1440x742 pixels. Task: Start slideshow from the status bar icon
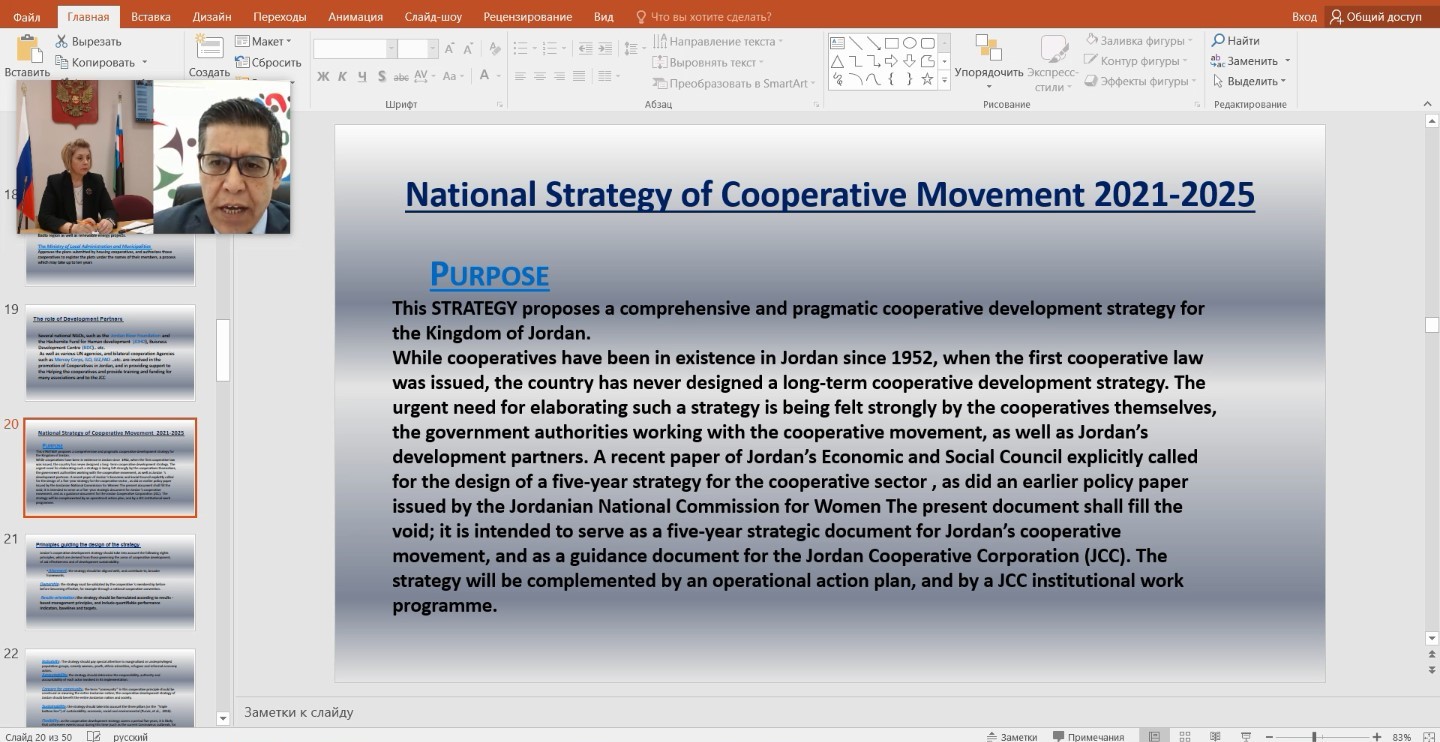coord(1246,736)
